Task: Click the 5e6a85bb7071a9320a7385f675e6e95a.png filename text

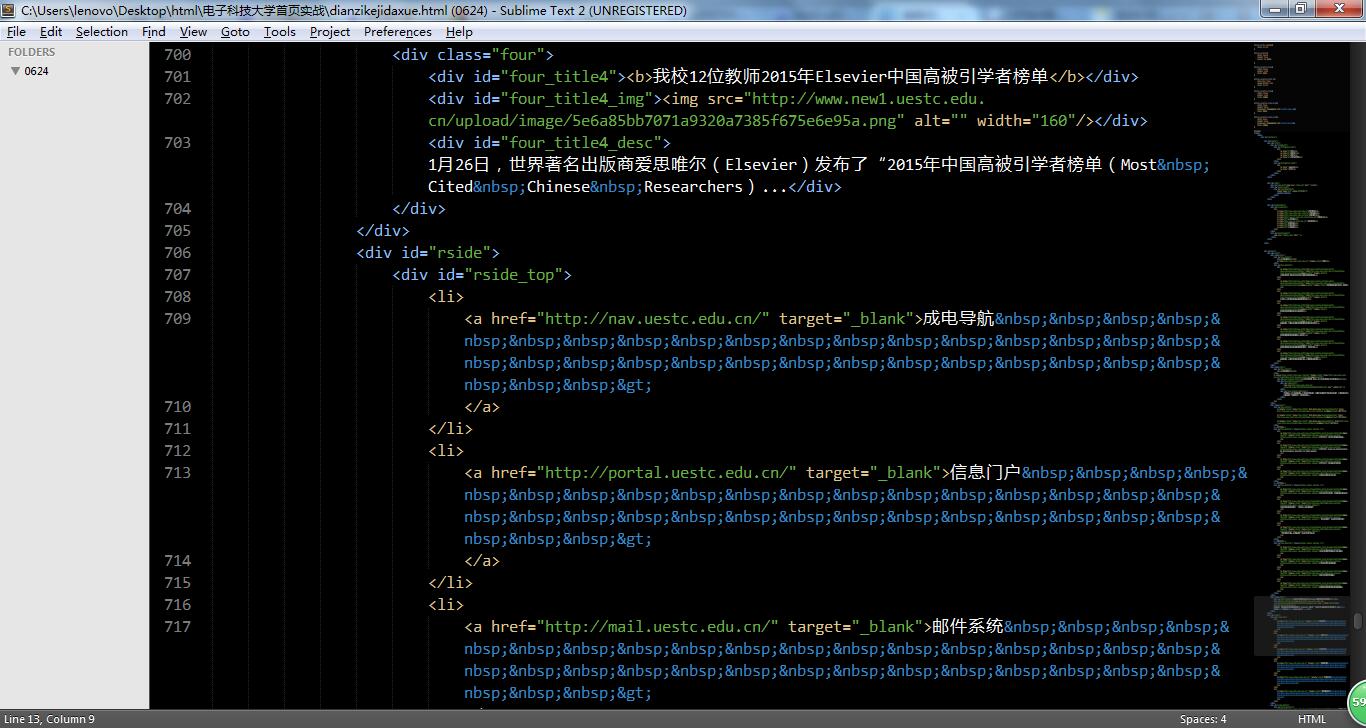Action: (x=730, y=121)
